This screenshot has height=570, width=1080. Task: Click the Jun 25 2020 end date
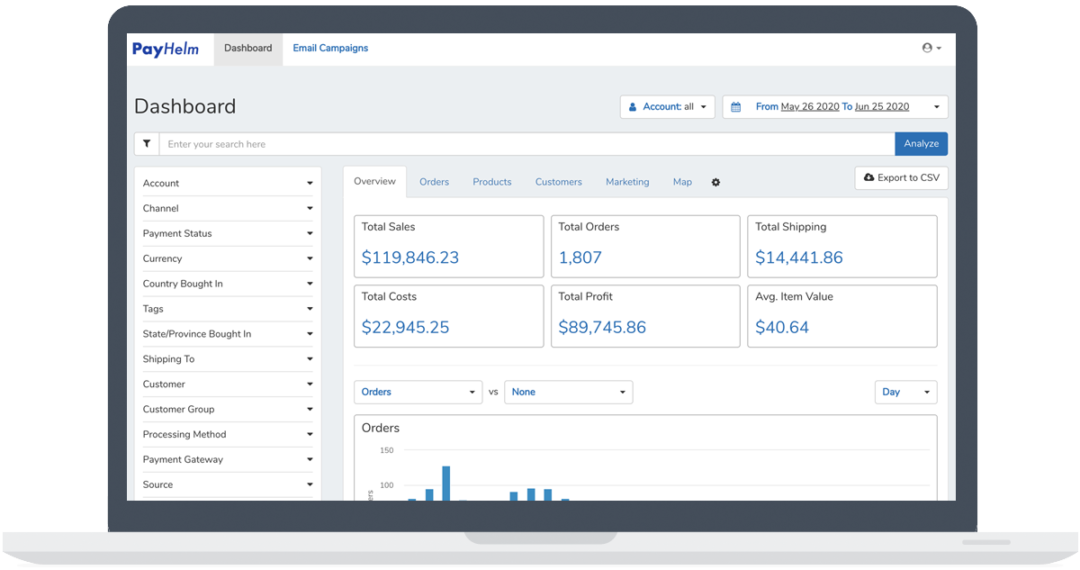(882, 107)
